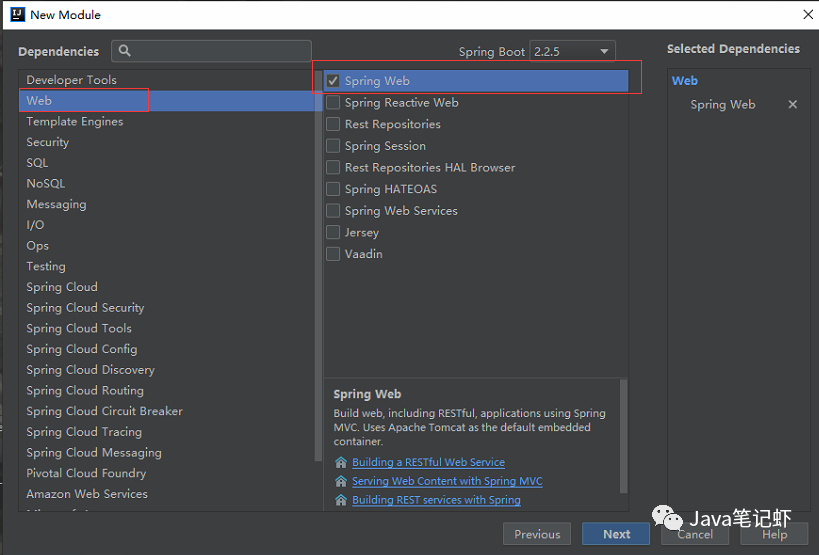The image size is (819, 555).
Task: Check Rest Repositories HAL Browser option
Action: 333,167
